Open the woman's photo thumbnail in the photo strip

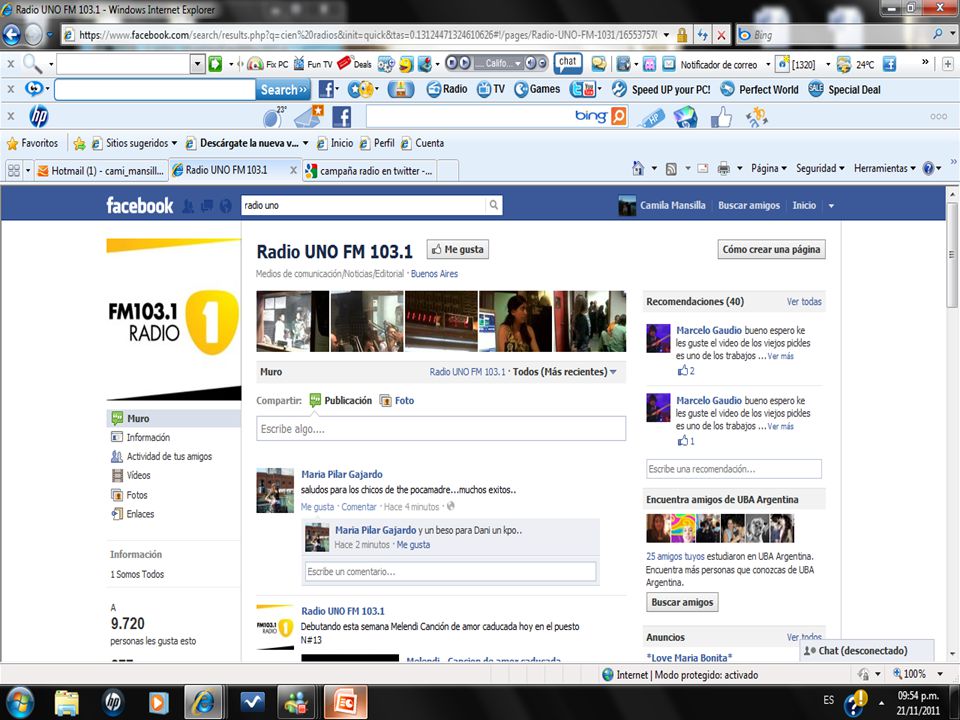click(516, 321)
